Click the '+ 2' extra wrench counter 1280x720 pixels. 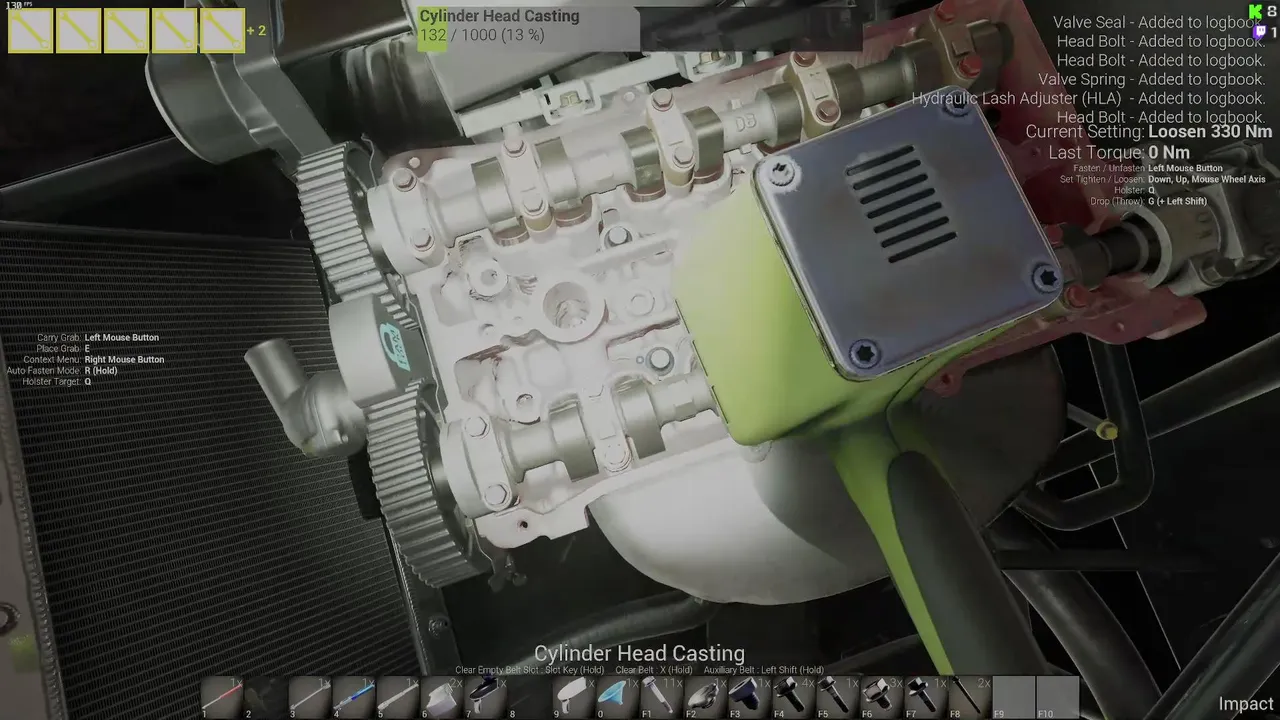point(257,31)
